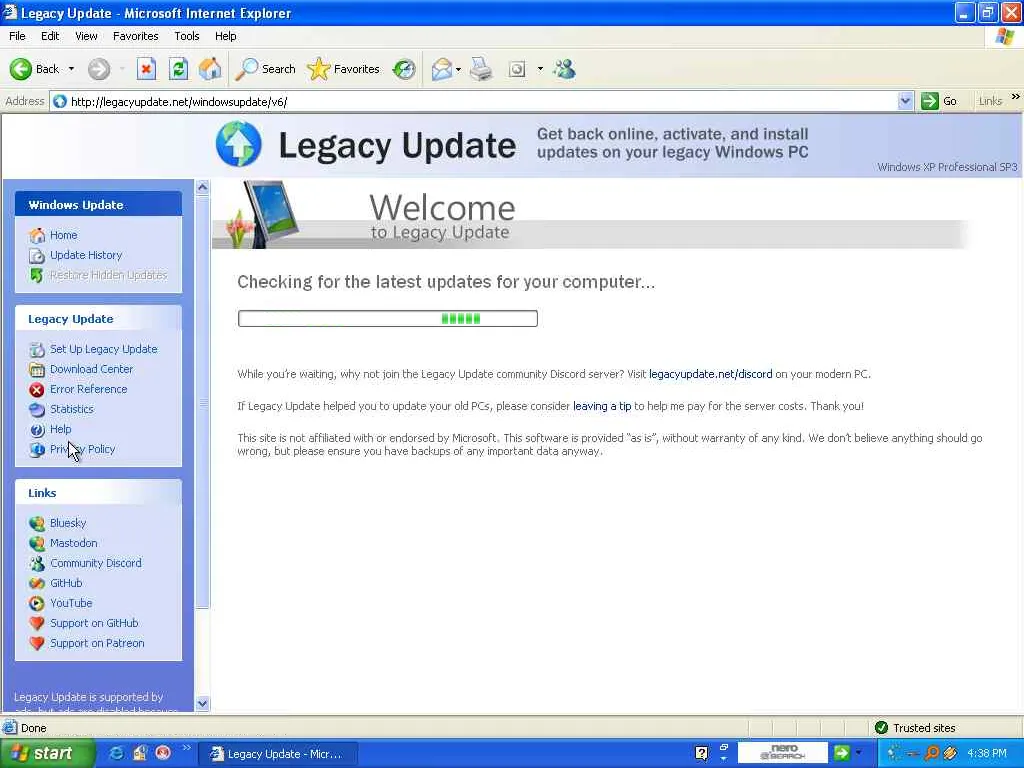The width and height of the screenshot is (1024, 768).
Task: Open the Privacy Policy link
Action: pyautogui.click(x=82, y=449)
